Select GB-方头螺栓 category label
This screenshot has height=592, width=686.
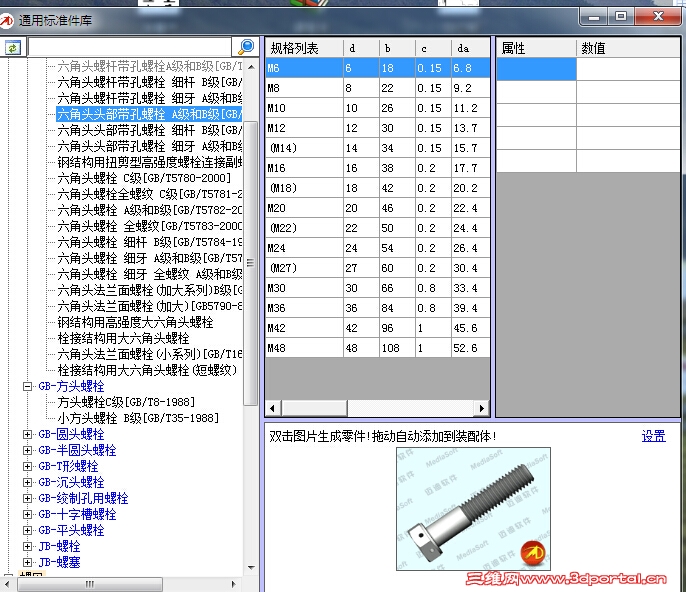click(71, 386)
